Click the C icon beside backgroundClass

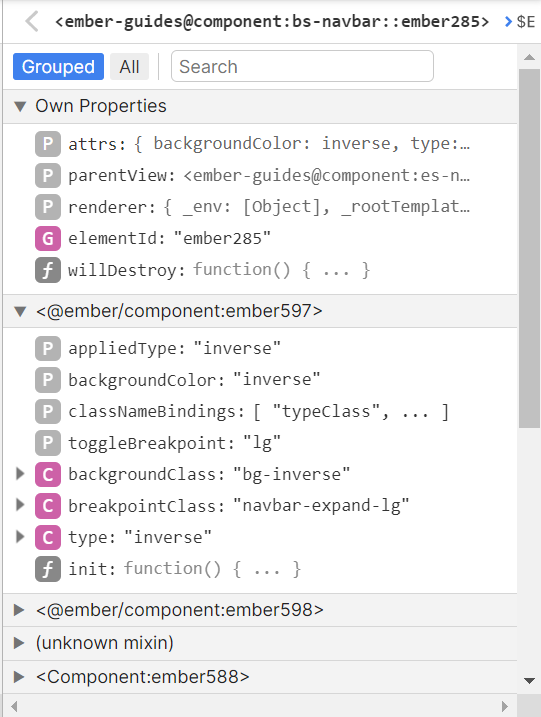pyautogui.click(x=48, y=474)
